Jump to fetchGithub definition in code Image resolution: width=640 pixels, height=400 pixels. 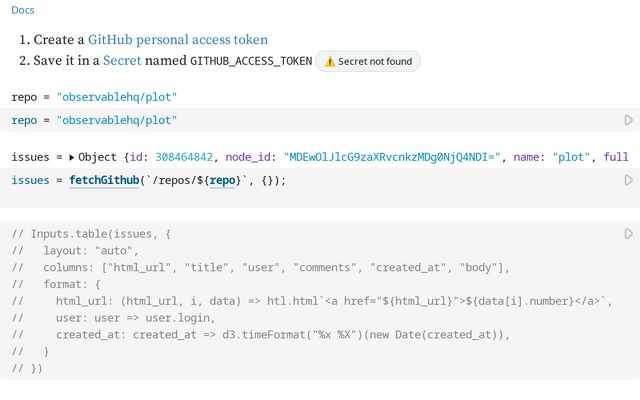103,180
